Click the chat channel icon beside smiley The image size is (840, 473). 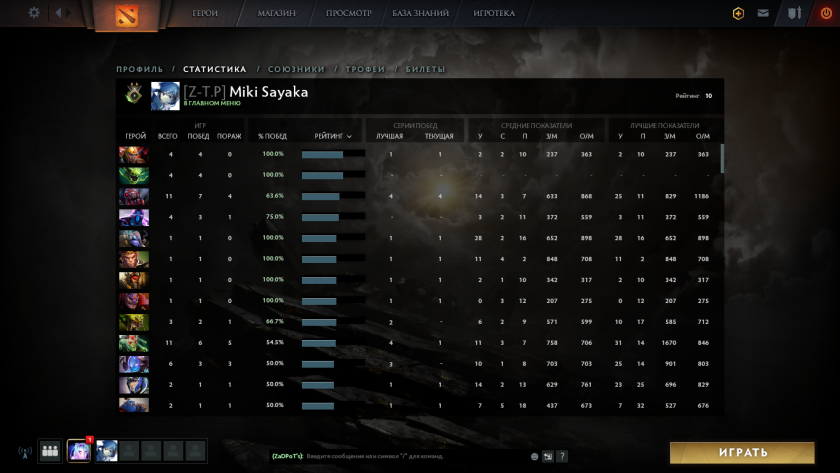pos(548,456)
